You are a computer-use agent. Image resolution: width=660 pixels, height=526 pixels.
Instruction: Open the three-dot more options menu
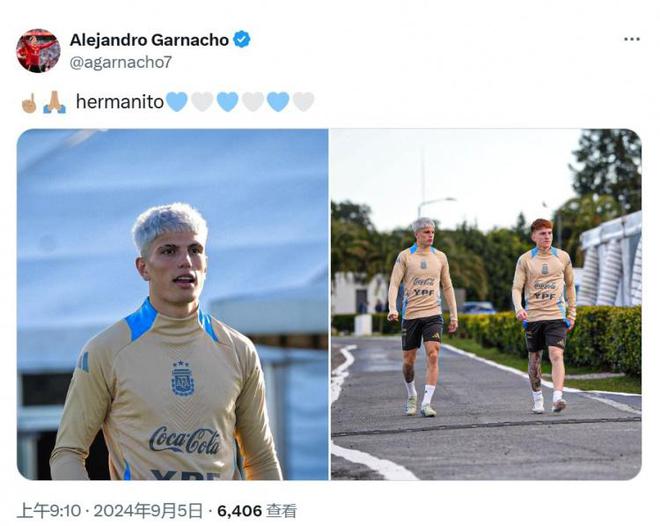tap(632, 39)
